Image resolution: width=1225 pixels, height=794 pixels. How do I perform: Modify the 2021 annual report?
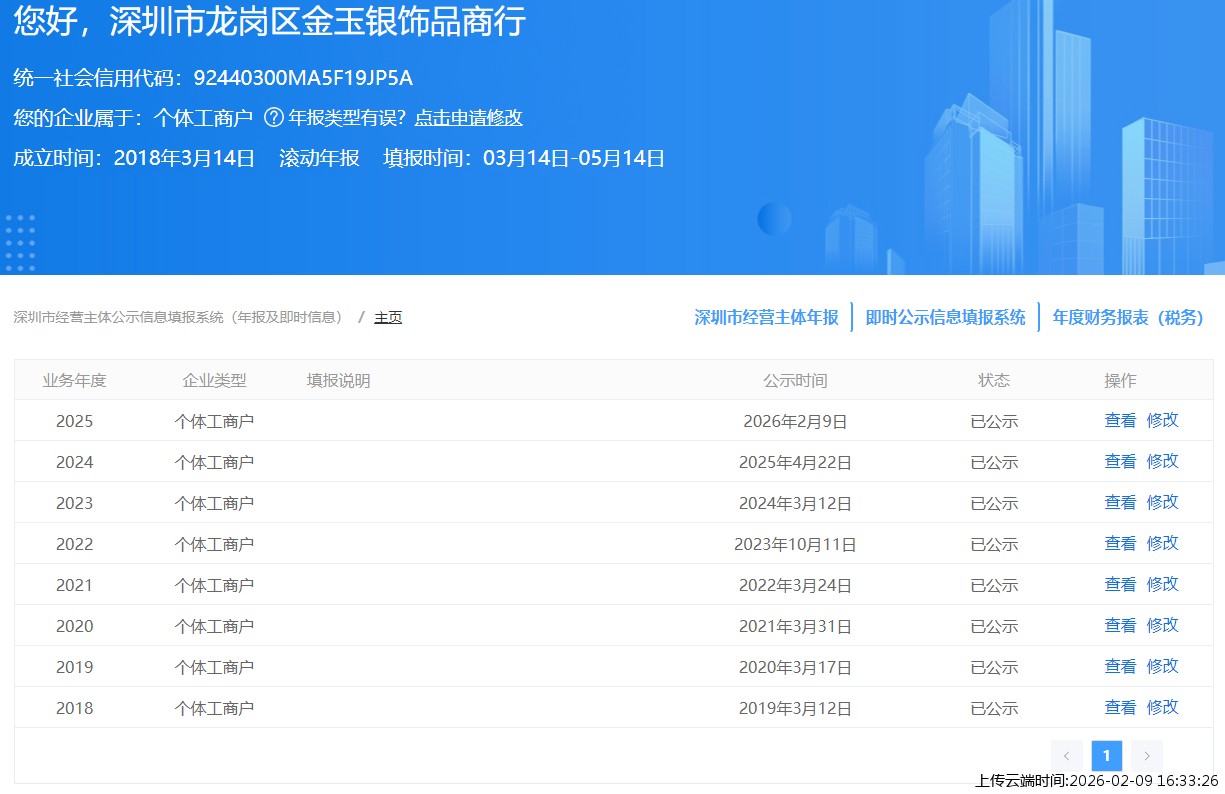1162,585
